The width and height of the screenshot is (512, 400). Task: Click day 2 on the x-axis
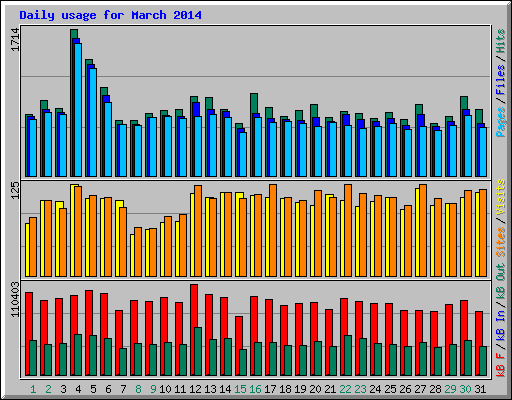48,389
